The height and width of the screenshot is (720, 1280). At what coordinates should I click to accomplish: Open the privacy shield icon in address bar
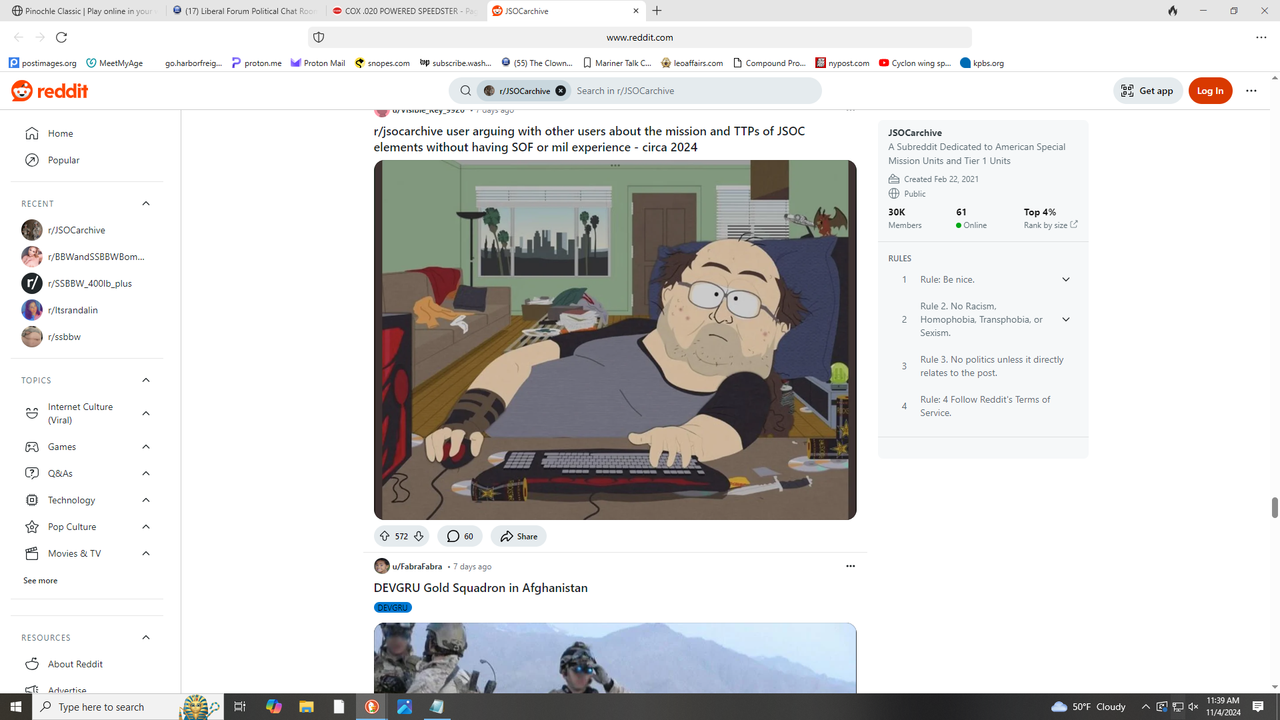[319, 37]
